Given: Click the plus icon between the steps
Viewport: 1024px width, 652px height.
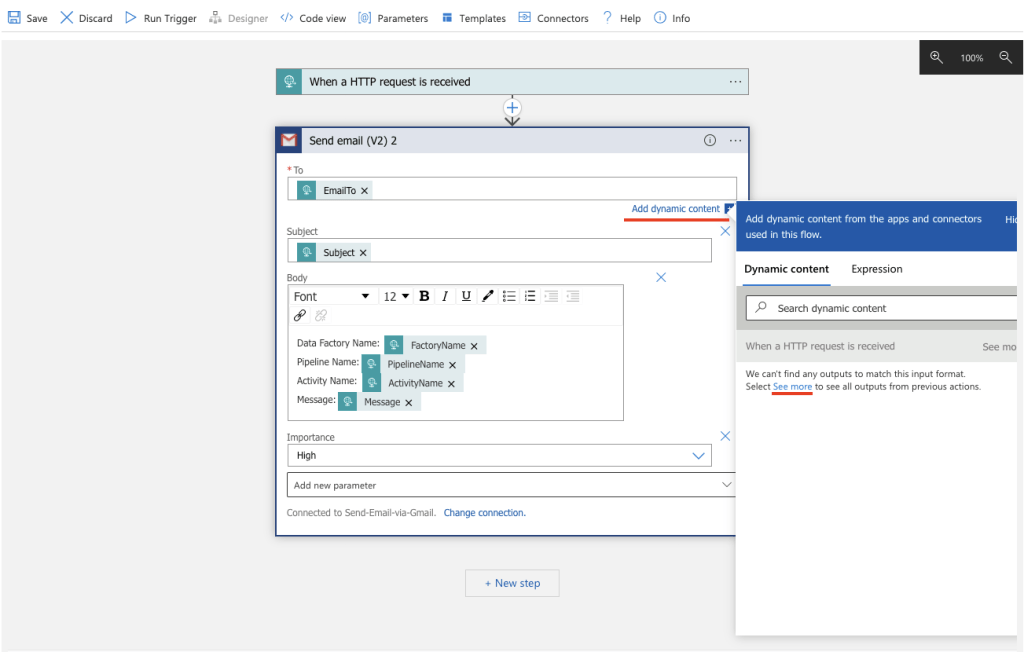Looking at the screenshot, I should [x=512, y=107].
